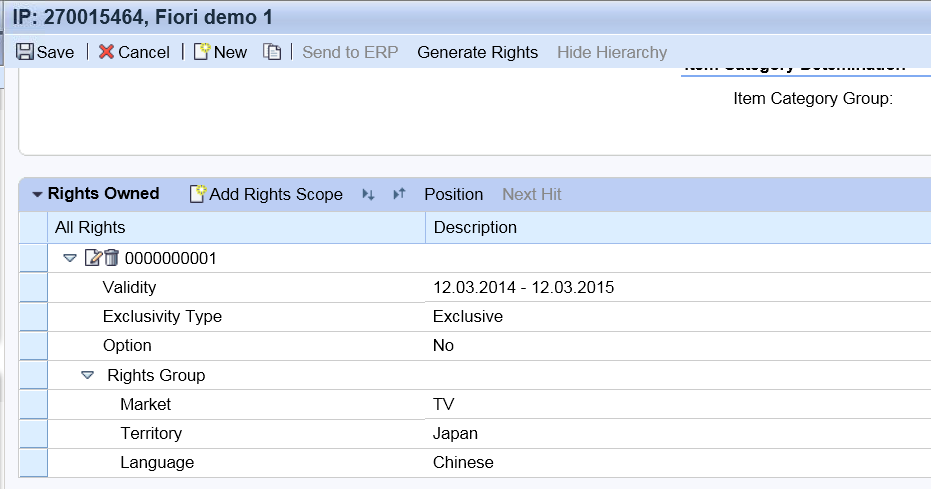Click the expand all nodes icon
Viewport: 931px width, 489px height.
[368, 194]
